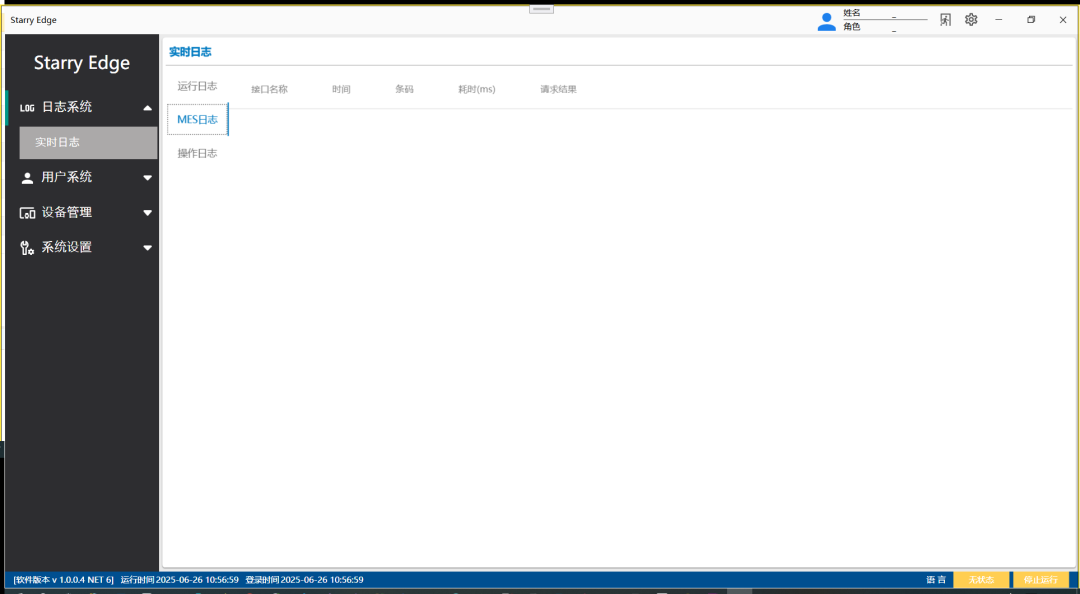
Task: Click the 请求结果 column header
Action: (558, 89)
